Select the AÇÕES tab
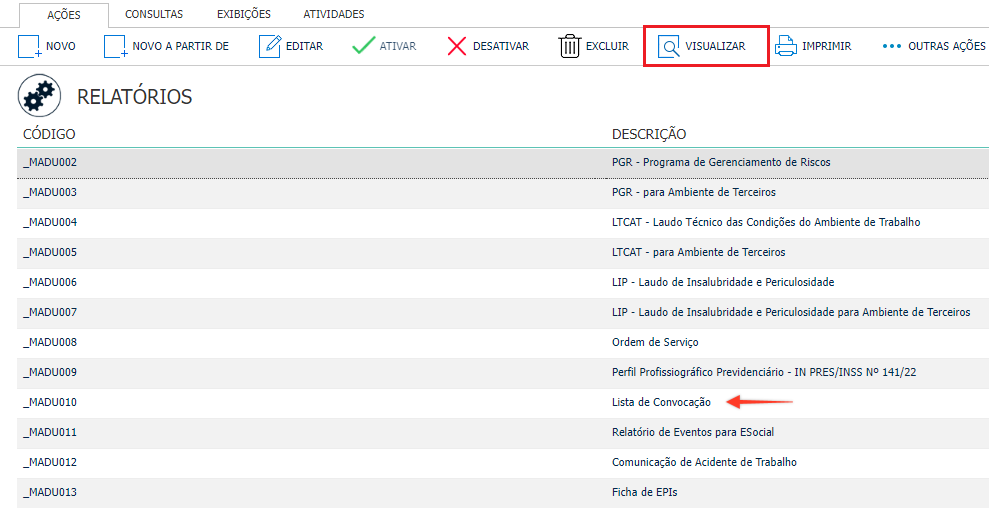Viewport: 989px width, 508px height. click(63, 15)
